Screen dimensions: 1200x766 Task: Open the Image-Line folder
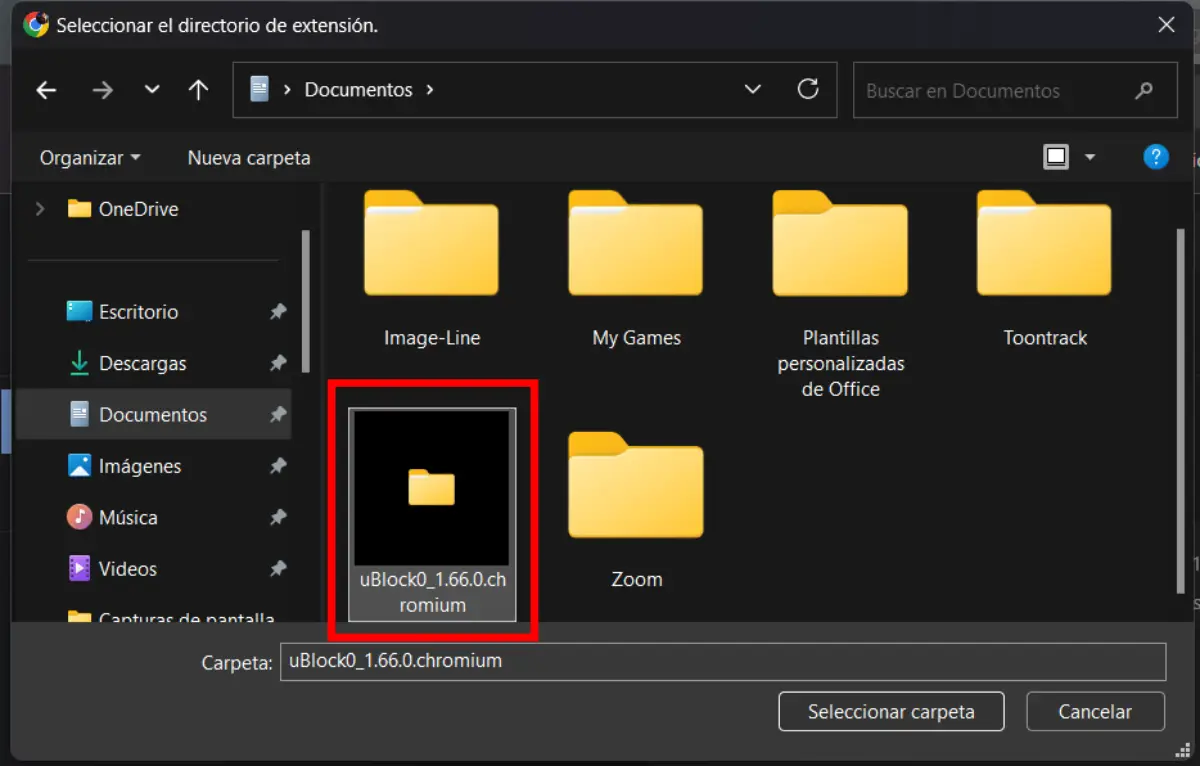click(x=432, y=245)
